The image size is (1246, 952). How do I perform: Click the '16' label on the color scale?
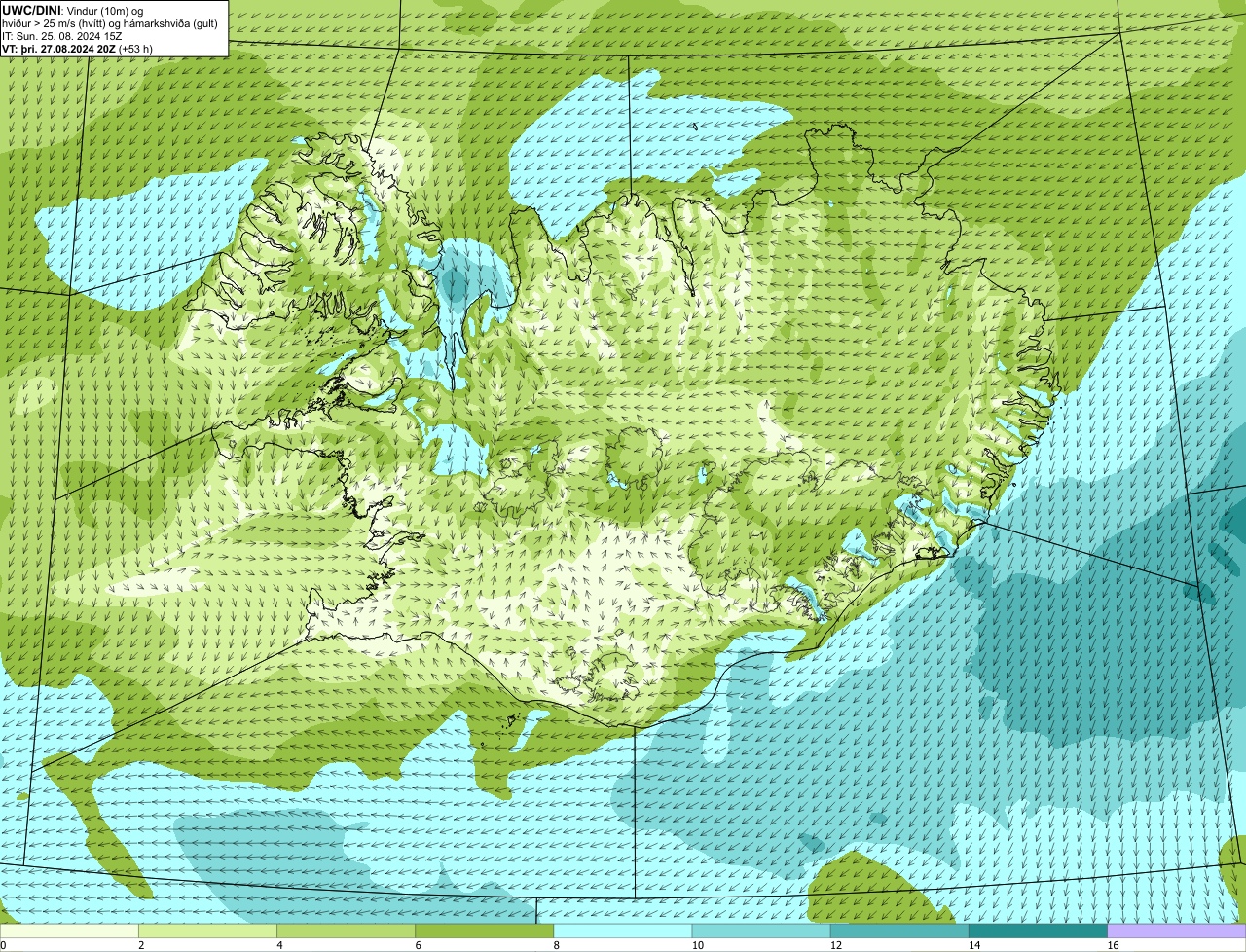click(1113, 945)
